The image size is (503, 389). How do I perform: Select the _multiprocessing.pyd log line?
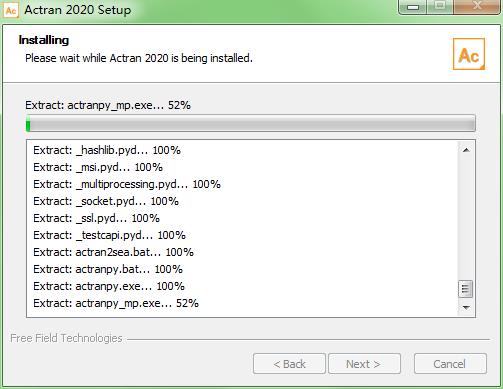[127, 184]
